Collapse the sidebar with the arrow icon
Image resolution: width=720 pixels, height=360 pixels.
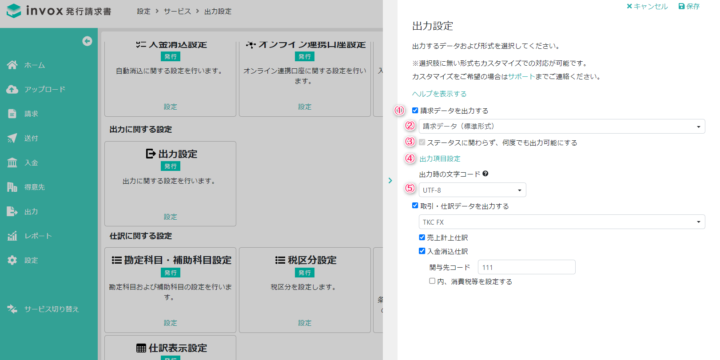click(x=87, y=41)
